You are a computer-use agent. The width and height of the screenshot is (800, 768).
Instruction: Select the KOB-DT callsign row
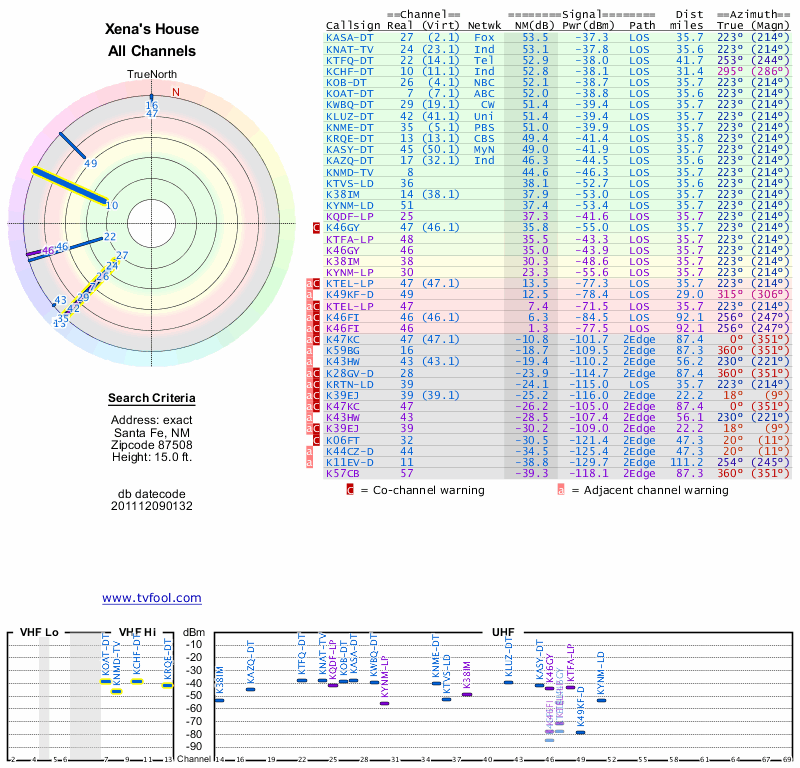[x=346, y=81]
